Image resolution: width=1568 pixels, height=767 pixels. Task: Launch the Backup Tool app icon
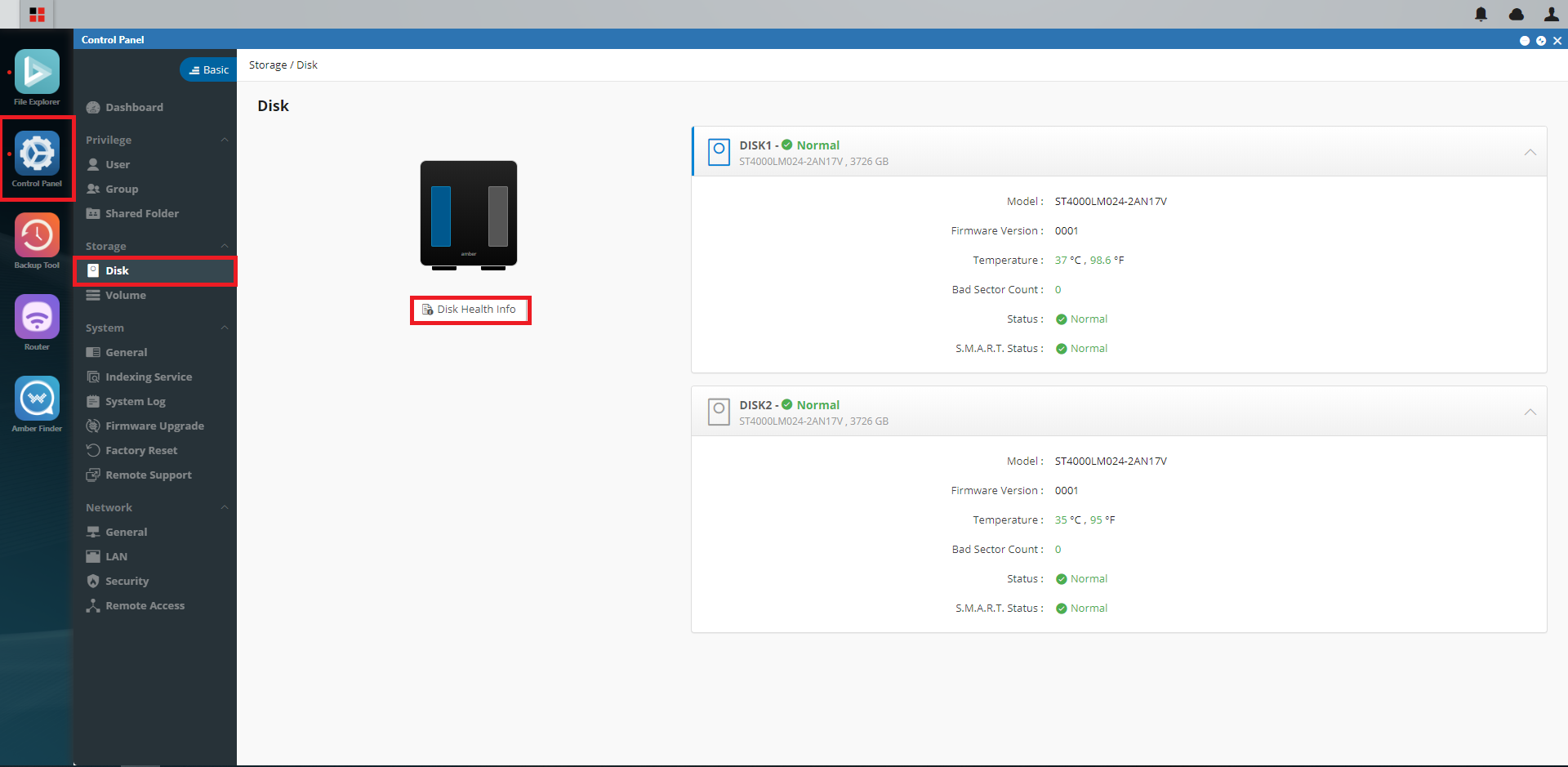[x=37, y=235]
